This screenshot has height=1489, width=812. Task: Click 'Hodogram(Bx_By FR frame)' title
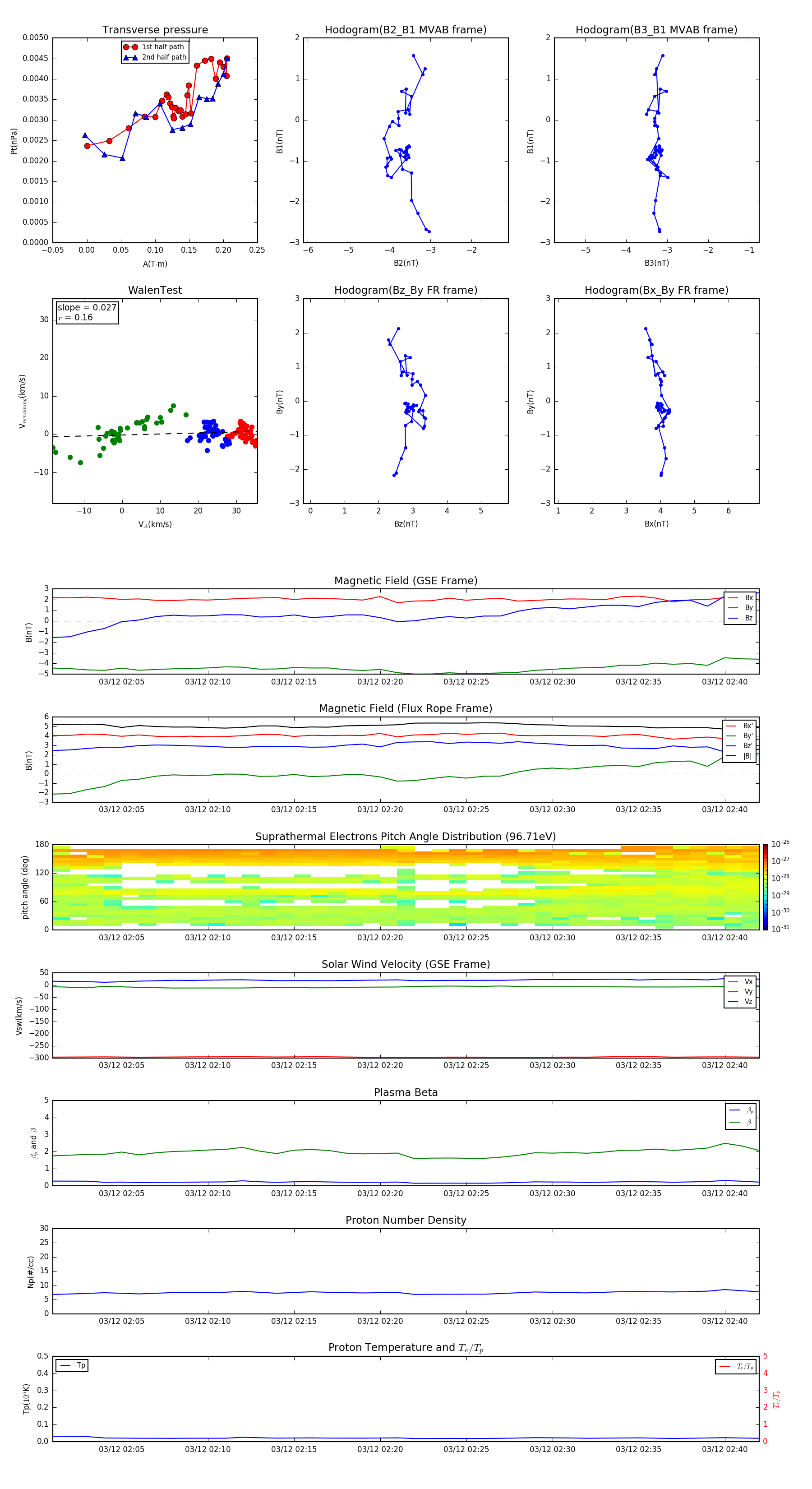click(x=656, y=290)
